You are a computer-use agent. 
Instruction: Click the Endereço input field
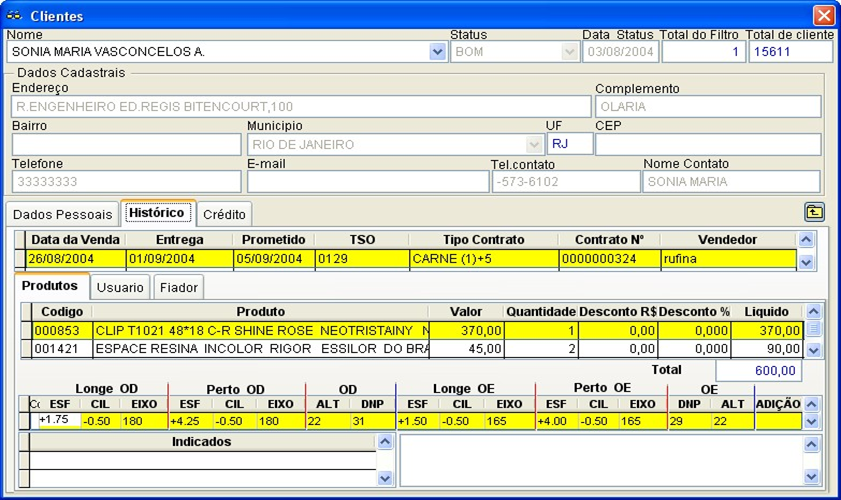tap(301, 106)
